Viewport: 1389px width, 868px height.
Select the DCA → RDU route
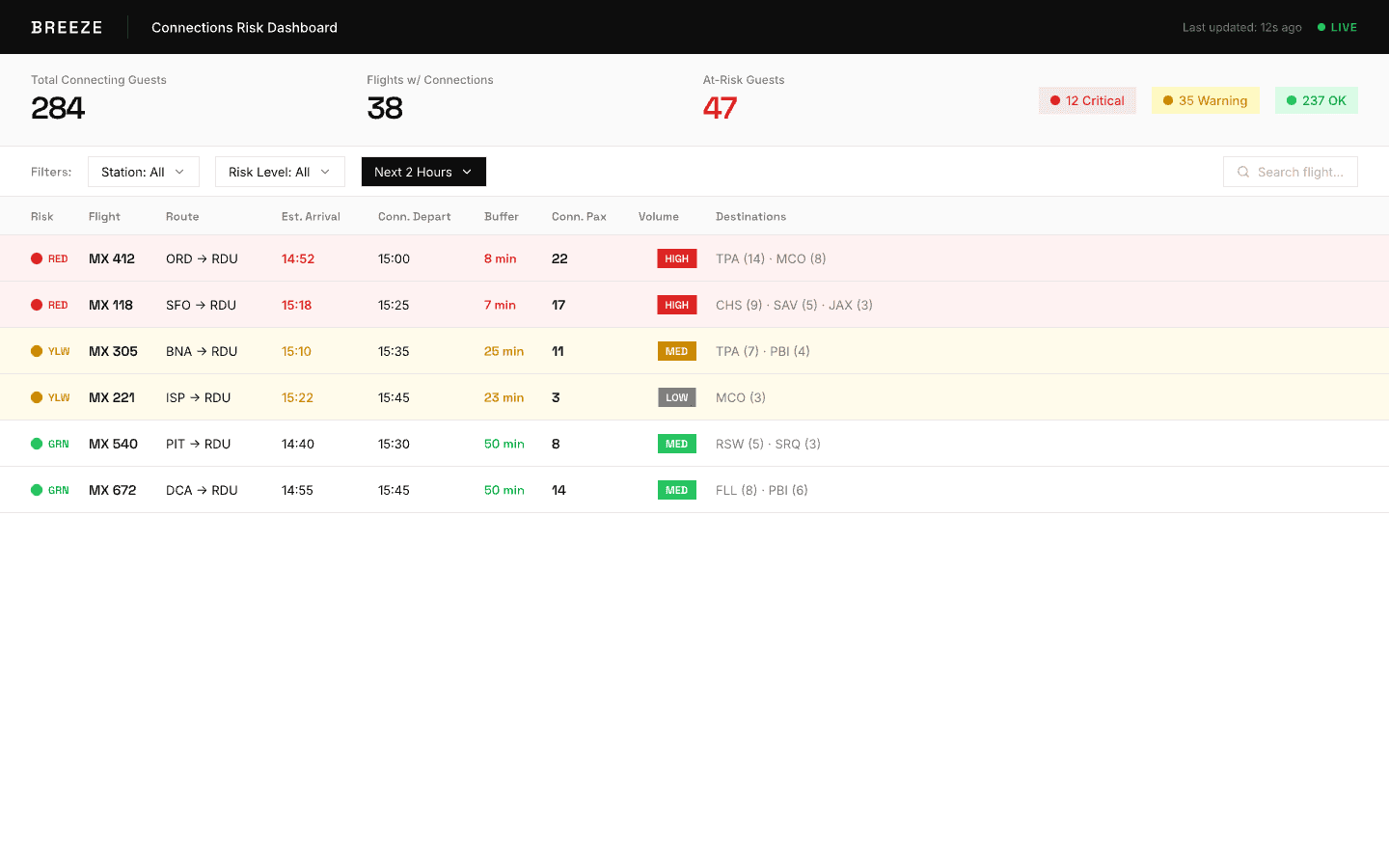point(202,490)
